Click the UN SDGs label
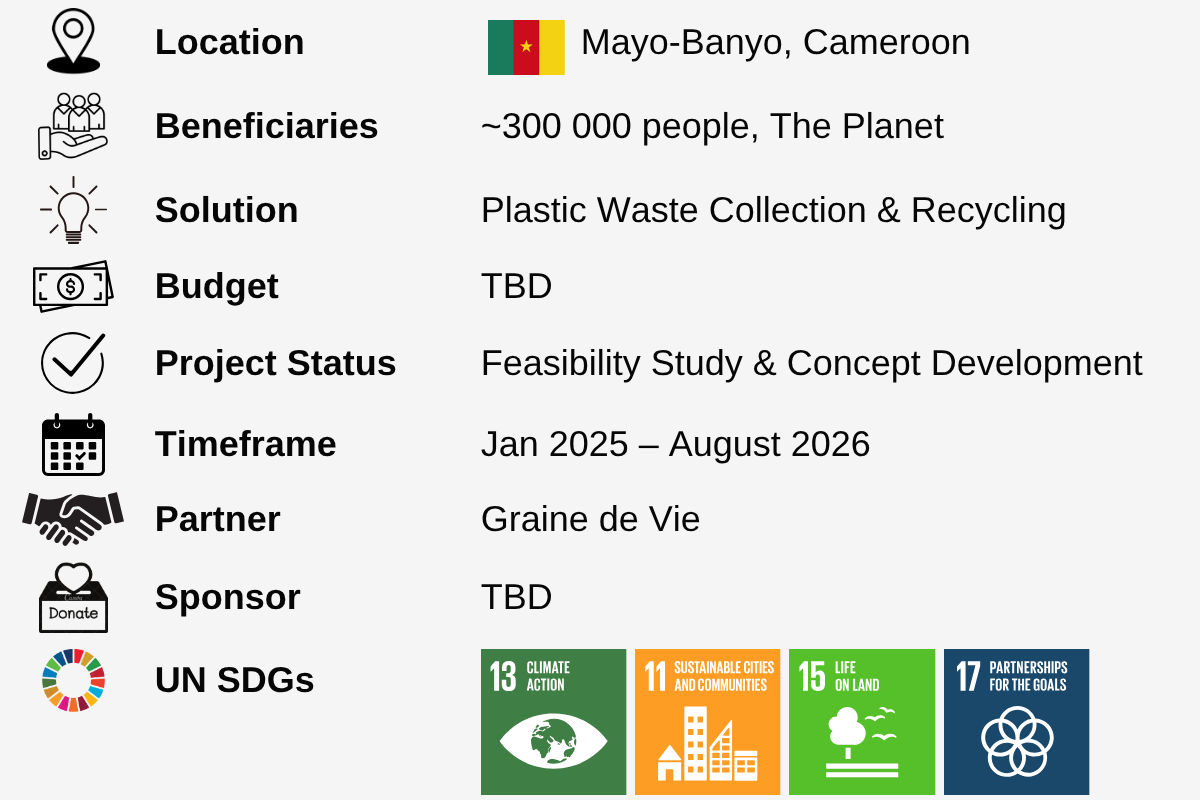This screenshot has width=1200, height=800. tap(234, 680)
